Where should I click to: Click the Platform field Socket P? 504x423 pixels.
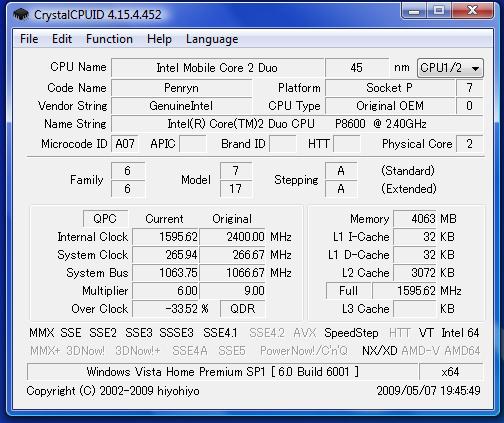tap(390, 88)
